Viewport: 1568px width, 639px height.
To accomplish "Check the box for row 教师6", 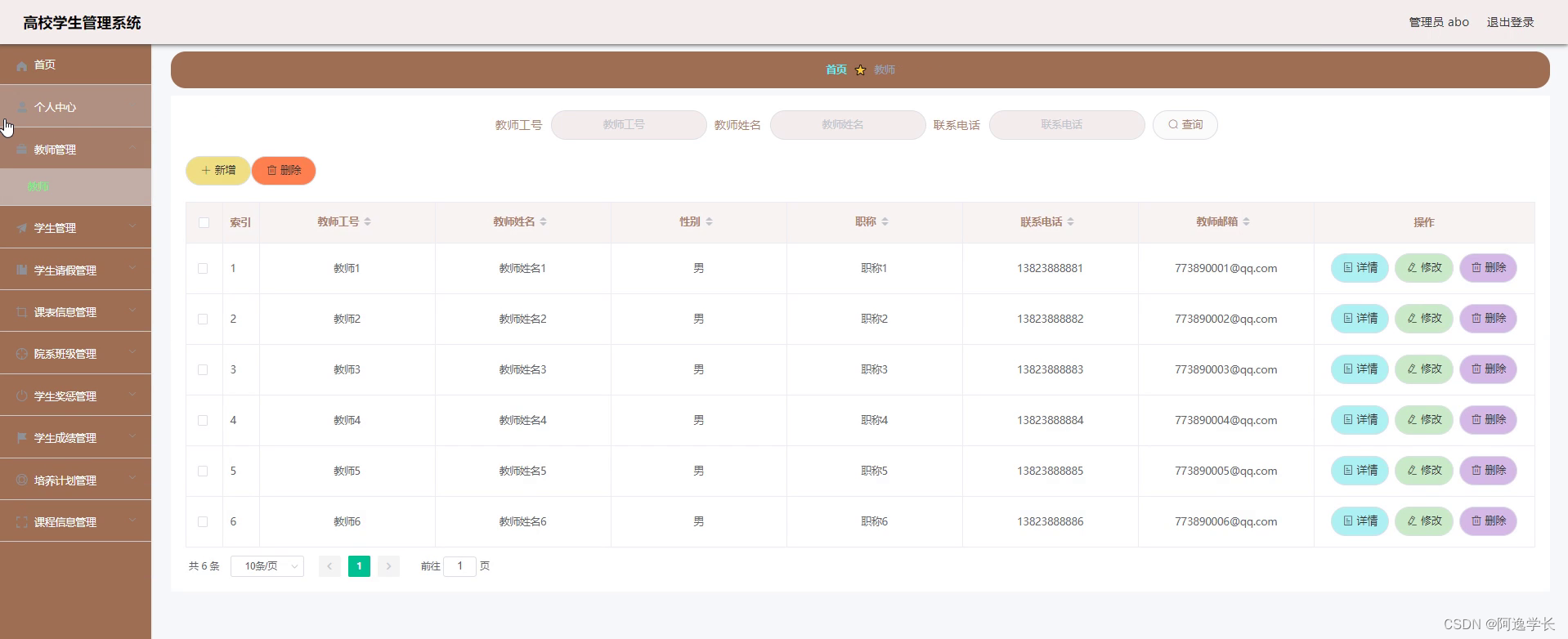I will point(203,522).
